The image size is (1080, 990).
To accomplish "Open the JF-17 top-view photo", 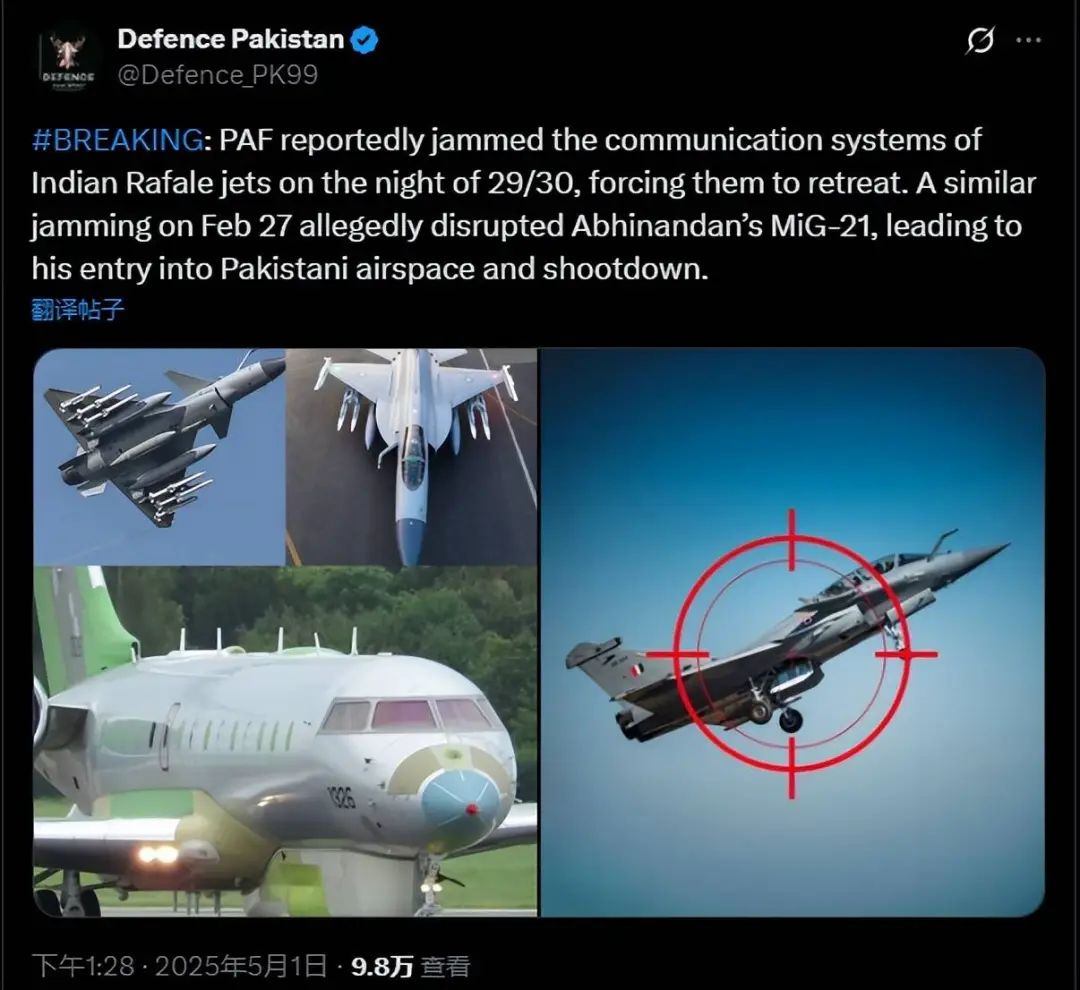I will point(412,457).
